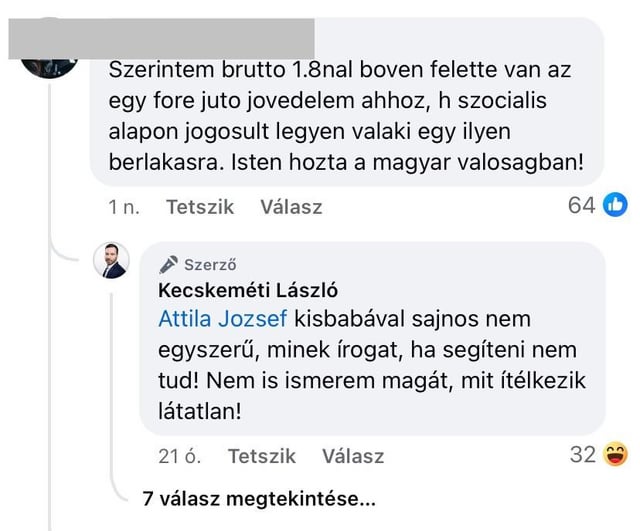Image resolution: width=640 pixels, height=531 pixels.
Task: Click the laughing emoji reaction icon
Action: pyautogui.click(x=616, y=454)
